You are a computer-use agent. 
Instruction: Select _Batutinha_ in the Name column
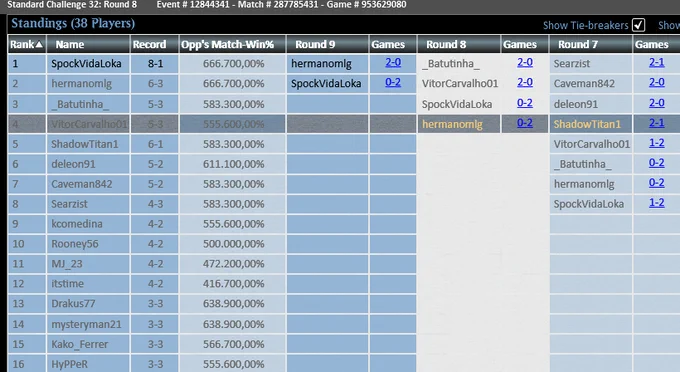coord(80,104)
